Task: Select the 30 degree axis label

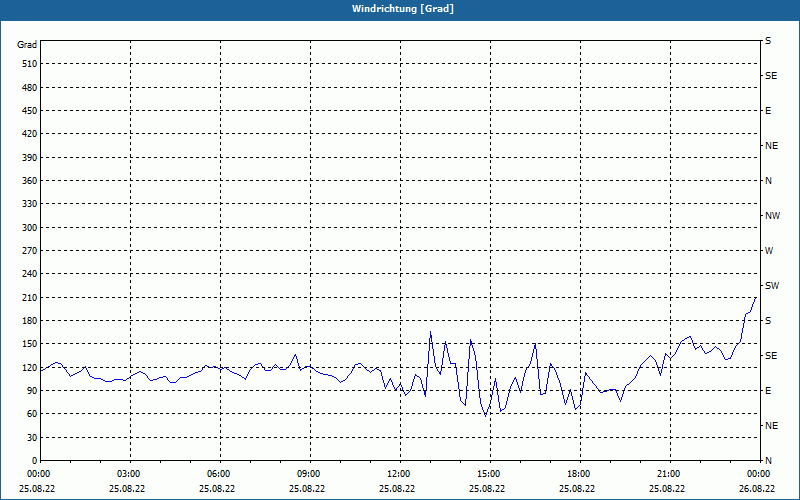Action: (32, 437)
